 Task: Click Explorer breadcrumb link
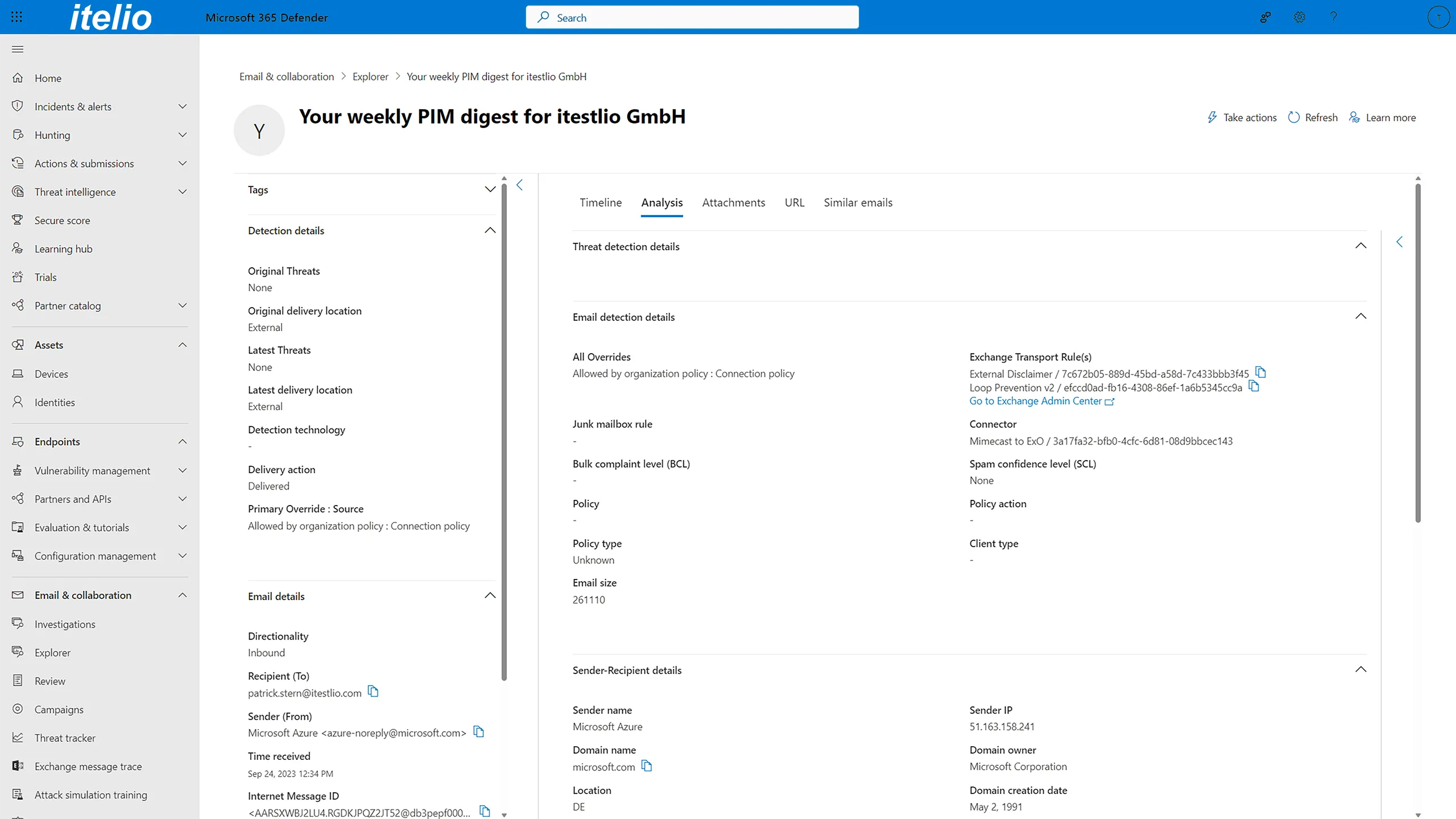point(370,76)
